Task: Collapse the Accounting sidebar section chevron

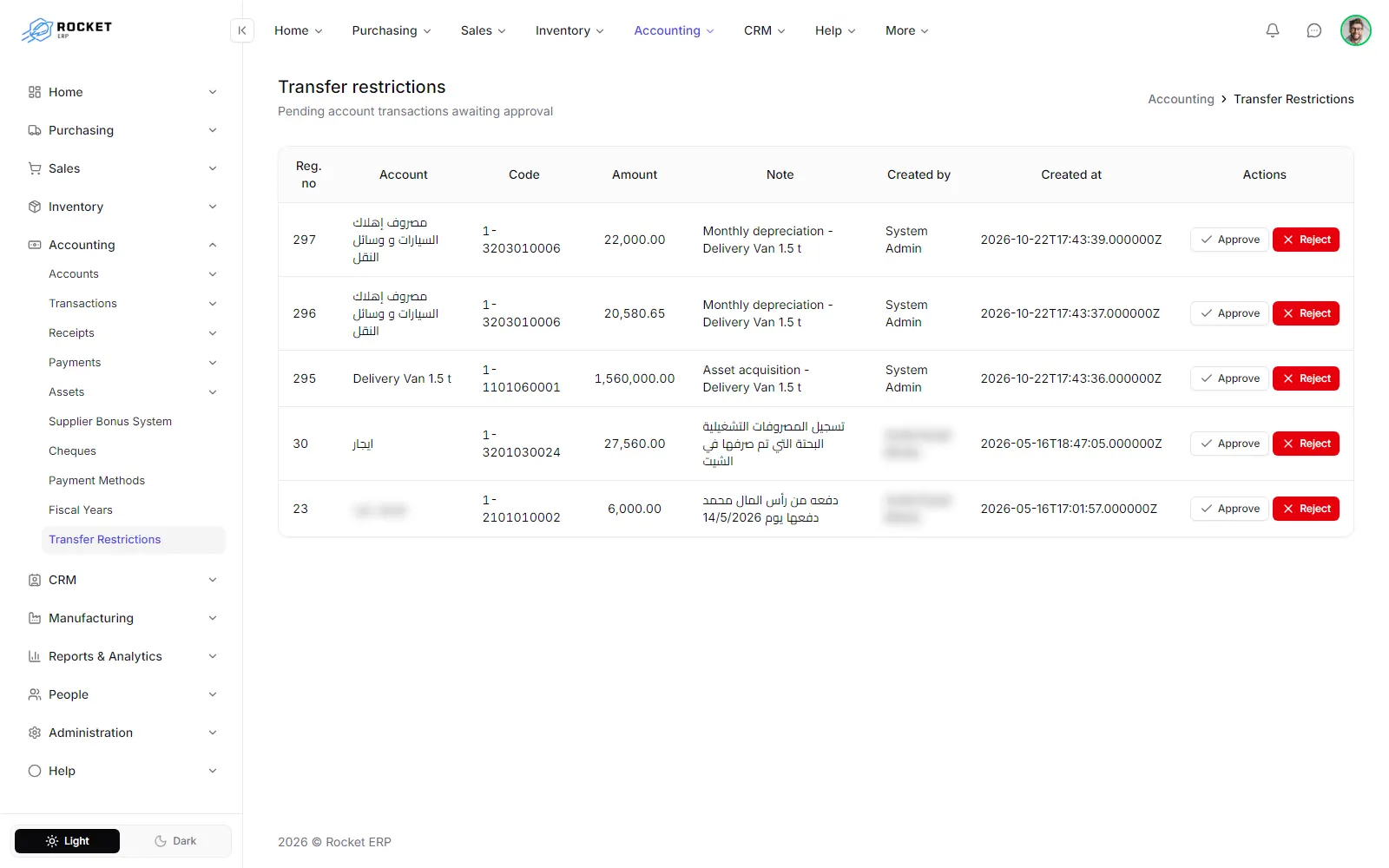Action: click(213, 245)
